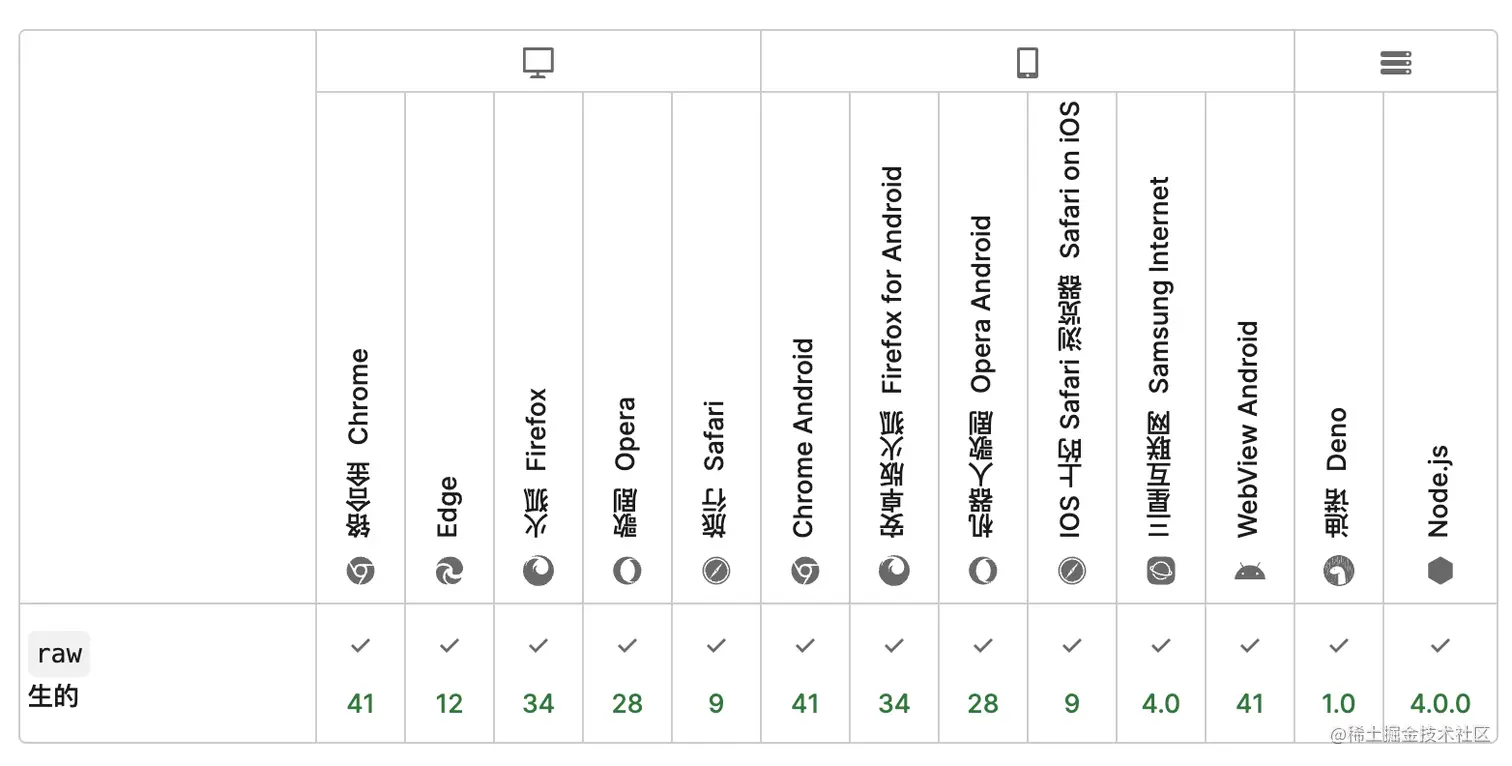Click the WebView Android robot logo

[x=1250, y=572]
